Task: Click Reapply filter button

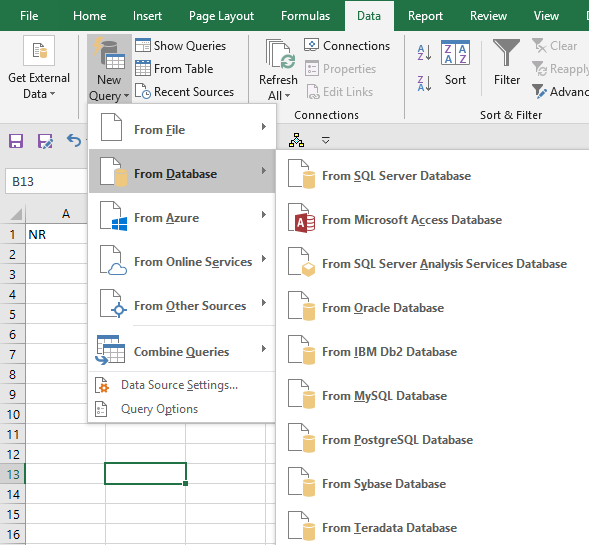Action: coord(560,69)
